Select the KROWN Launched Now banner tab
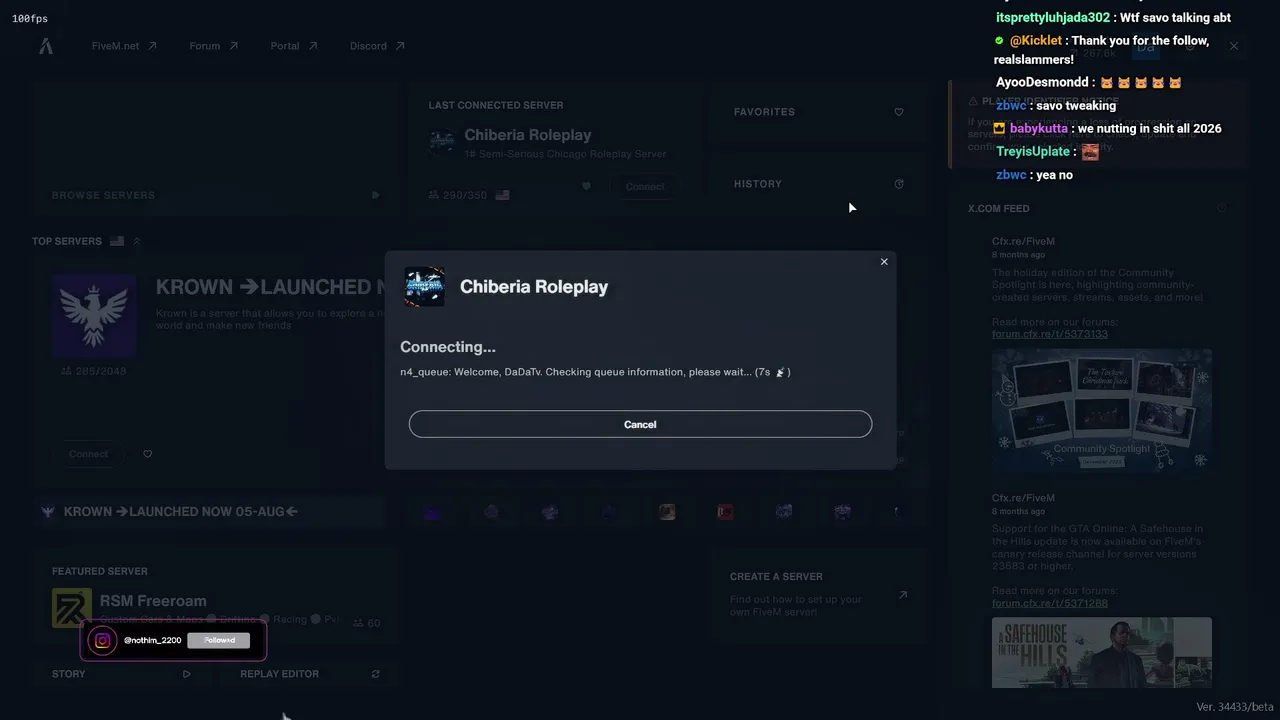This screenshot has height=720, width=1280. tap(209, 512)
